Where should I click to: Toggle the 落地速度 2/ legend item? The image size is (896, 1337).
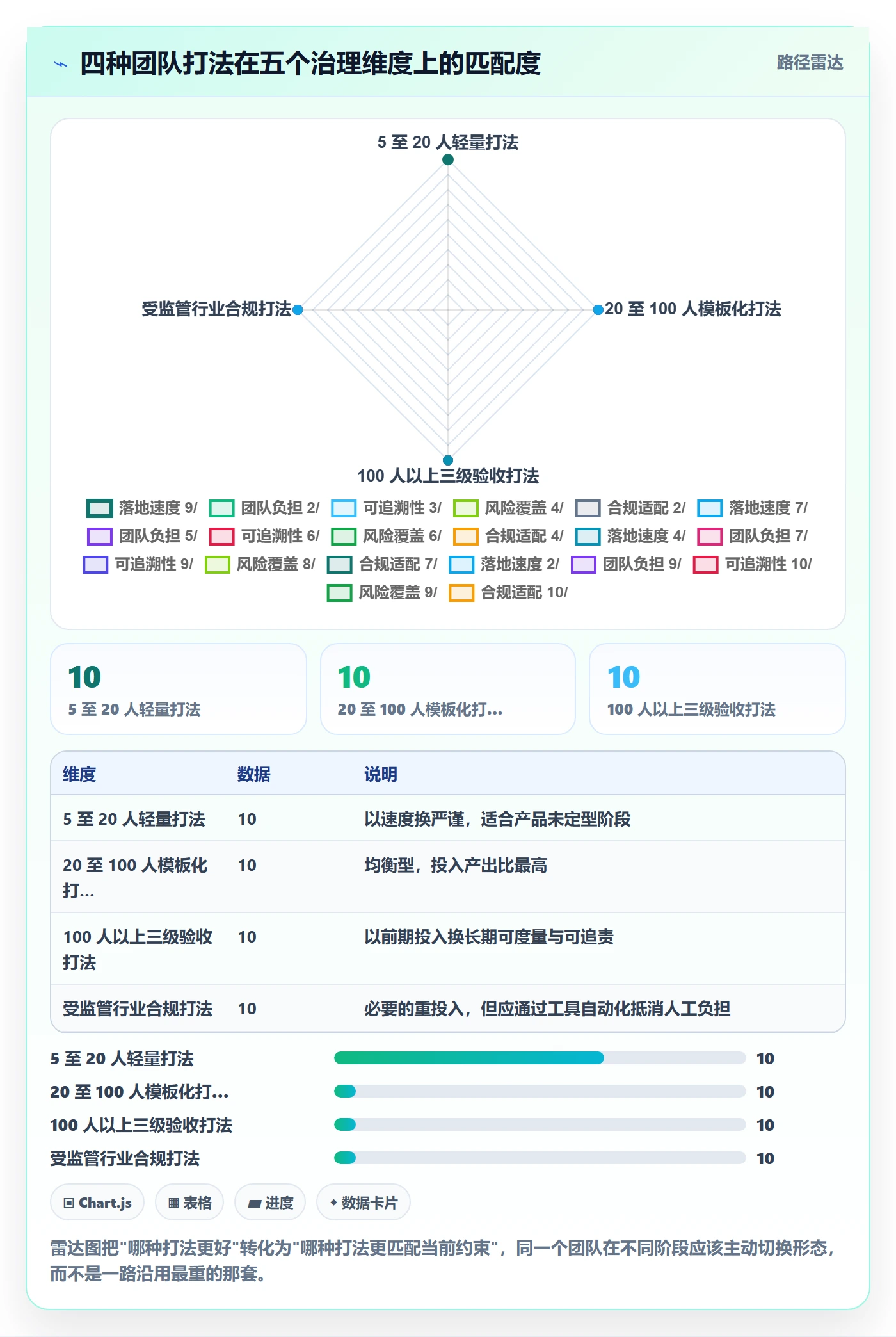tap(504, 564)
